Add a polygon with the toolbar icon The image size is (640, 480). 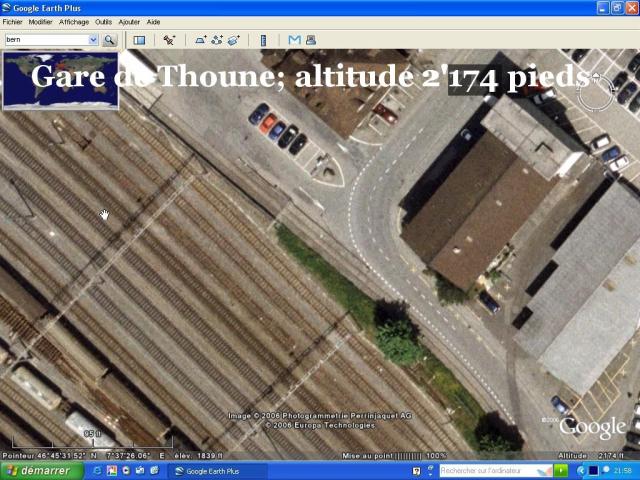[x=200, y=40]
